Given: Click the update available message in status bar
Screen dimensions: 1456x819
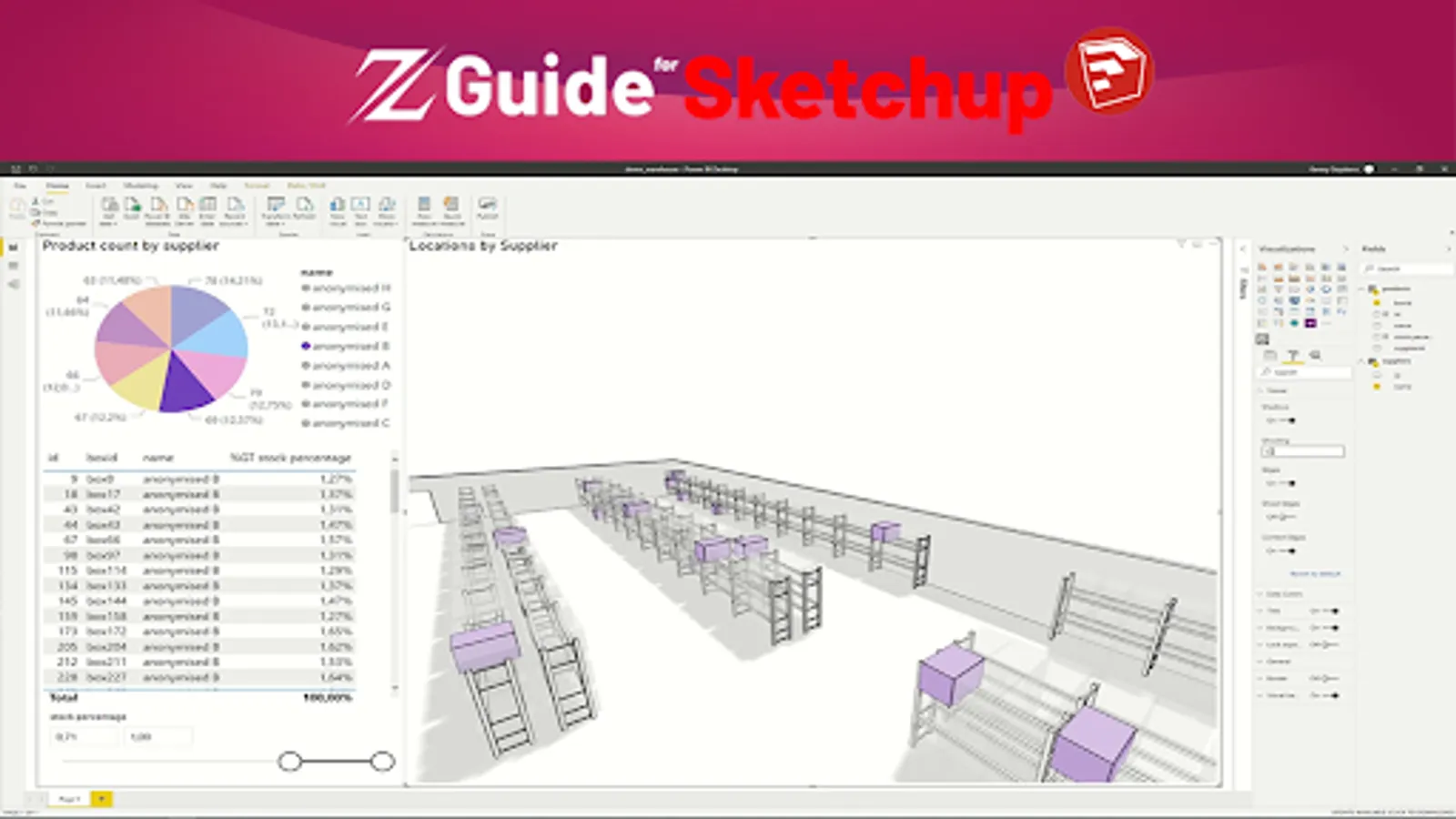Looking at the screenshot, I should [1392, 812].
